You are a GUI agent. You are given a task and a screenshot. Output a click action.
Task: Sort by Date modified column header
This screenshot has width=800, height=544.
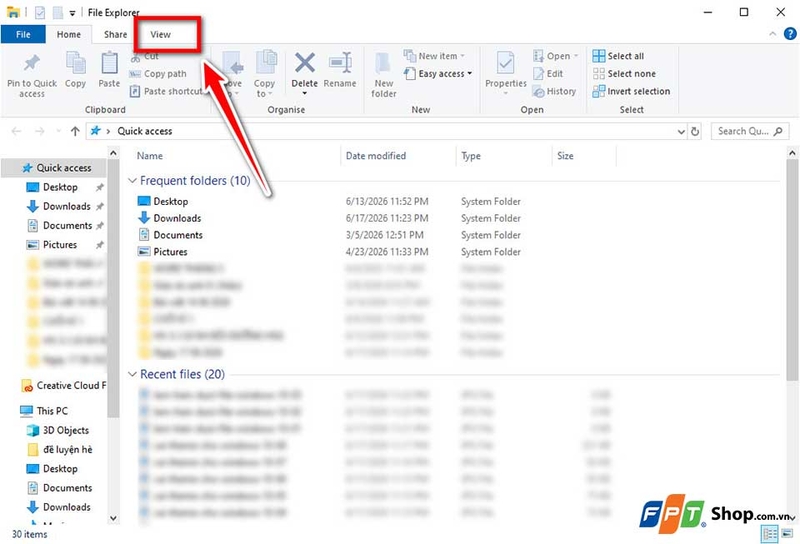click(x=376, y=156)
